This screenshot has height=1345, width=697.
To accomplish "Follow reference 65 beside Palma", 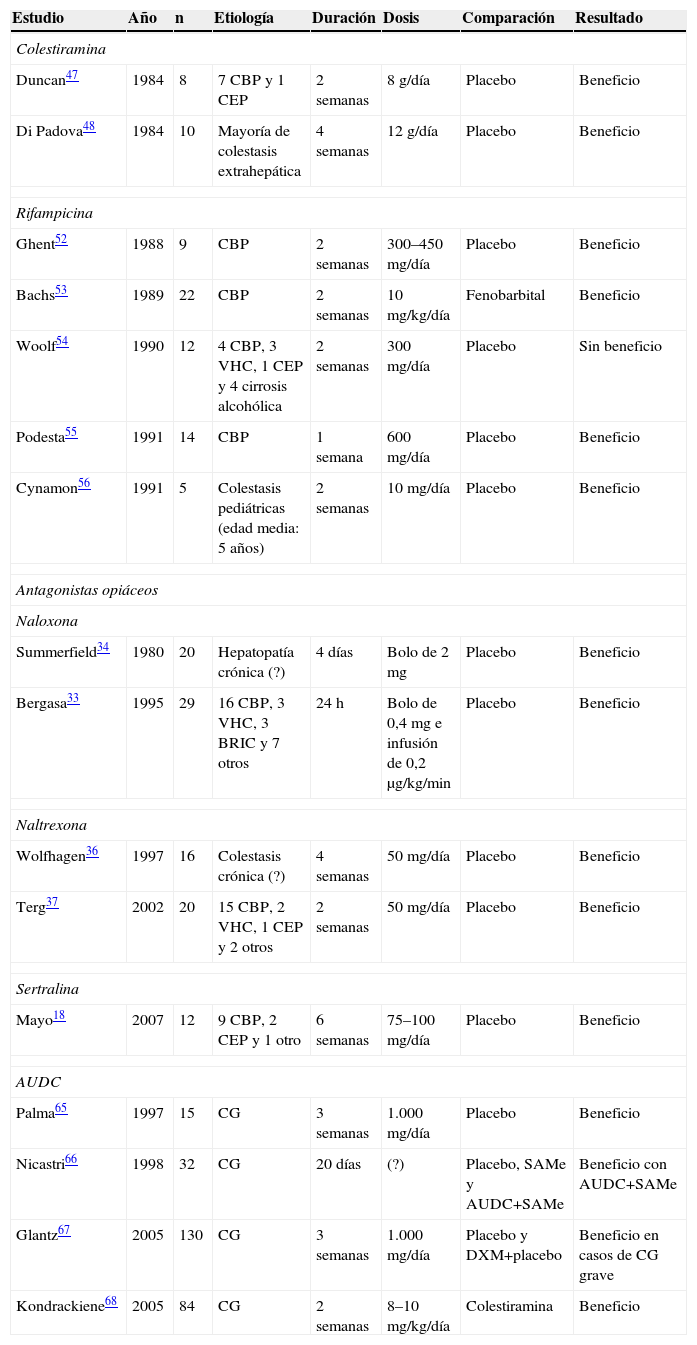I will (62, 1107).
